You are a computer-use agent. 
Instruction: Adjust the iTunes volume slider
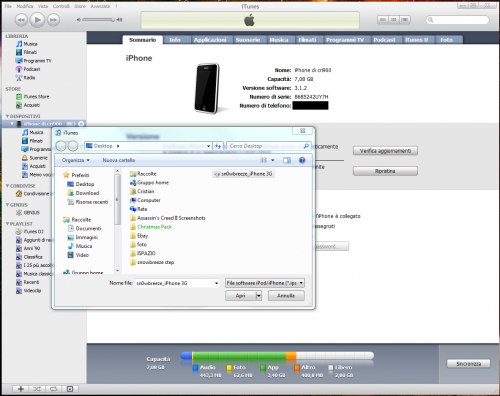pos(99,20)
